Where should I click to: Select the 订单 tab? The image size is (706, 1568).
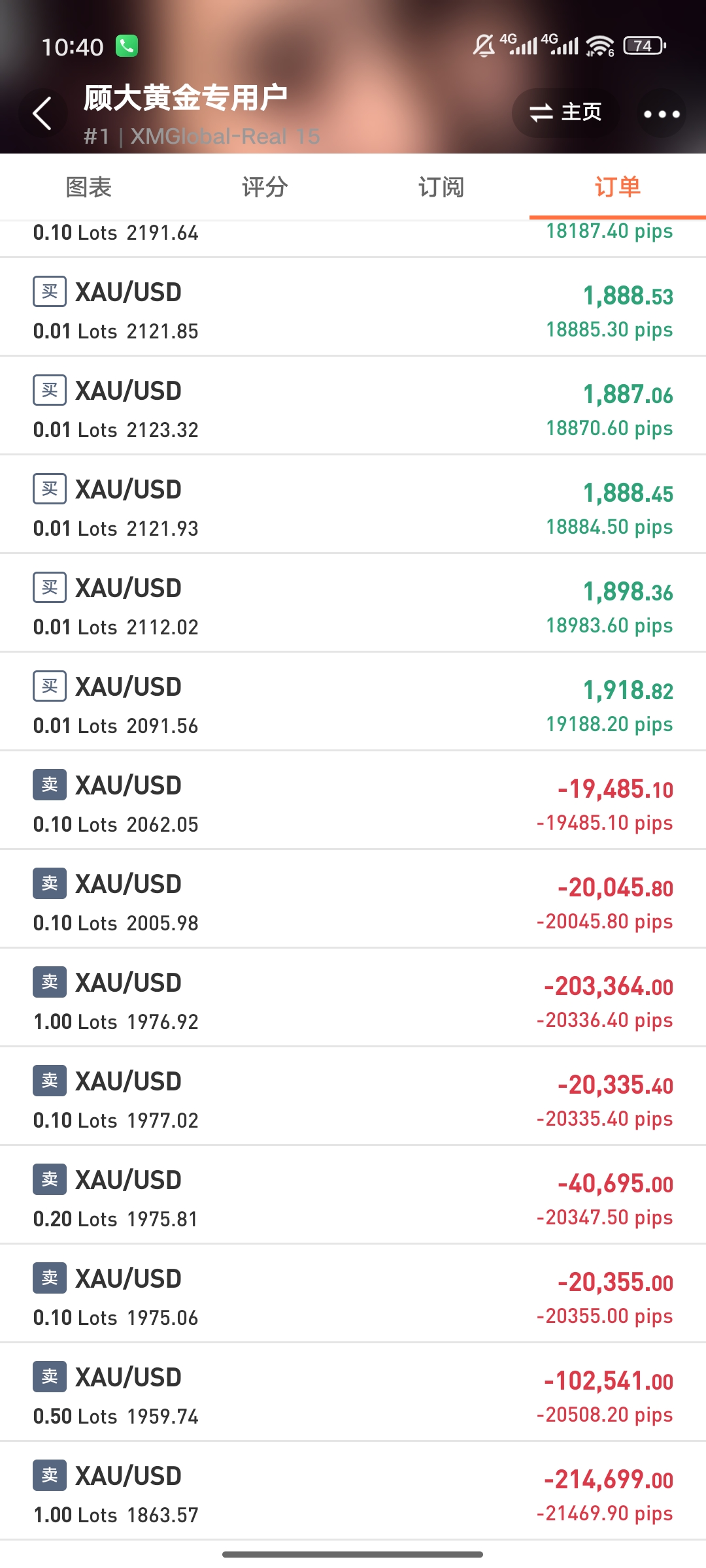(617, 188)
